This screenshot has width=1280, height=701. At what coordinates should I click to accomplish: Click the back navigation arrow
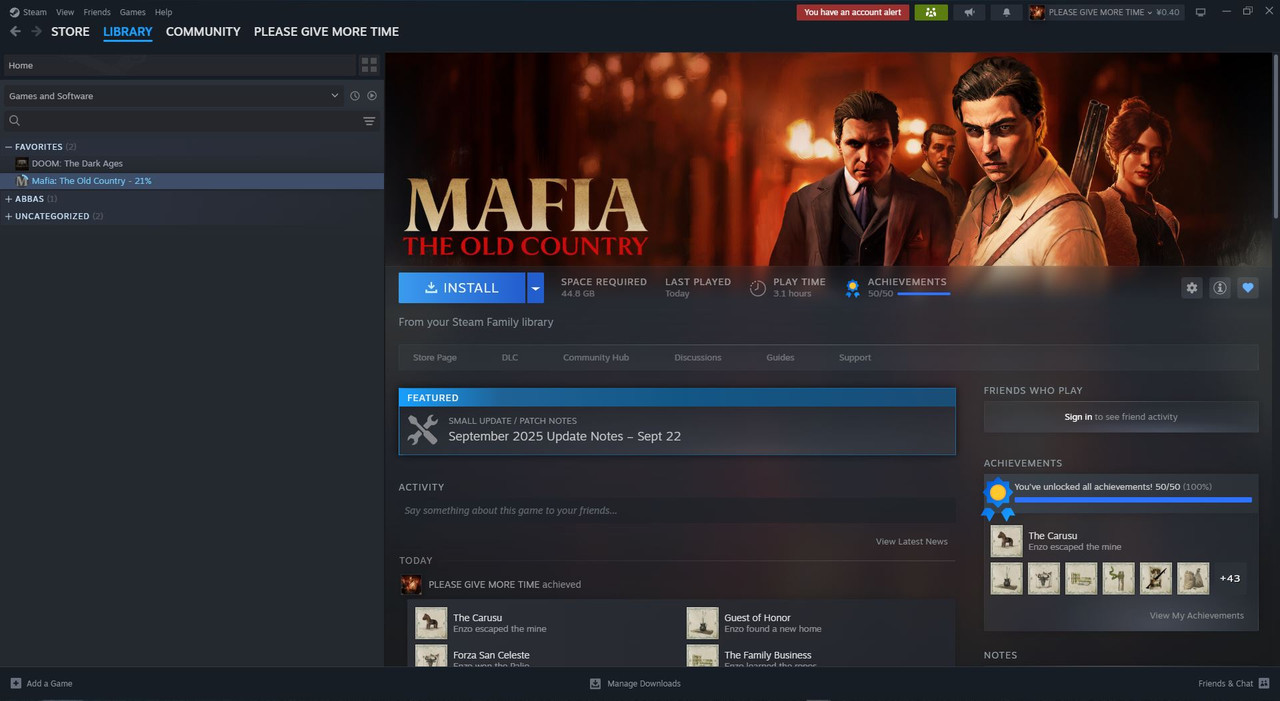coord(15,32)
